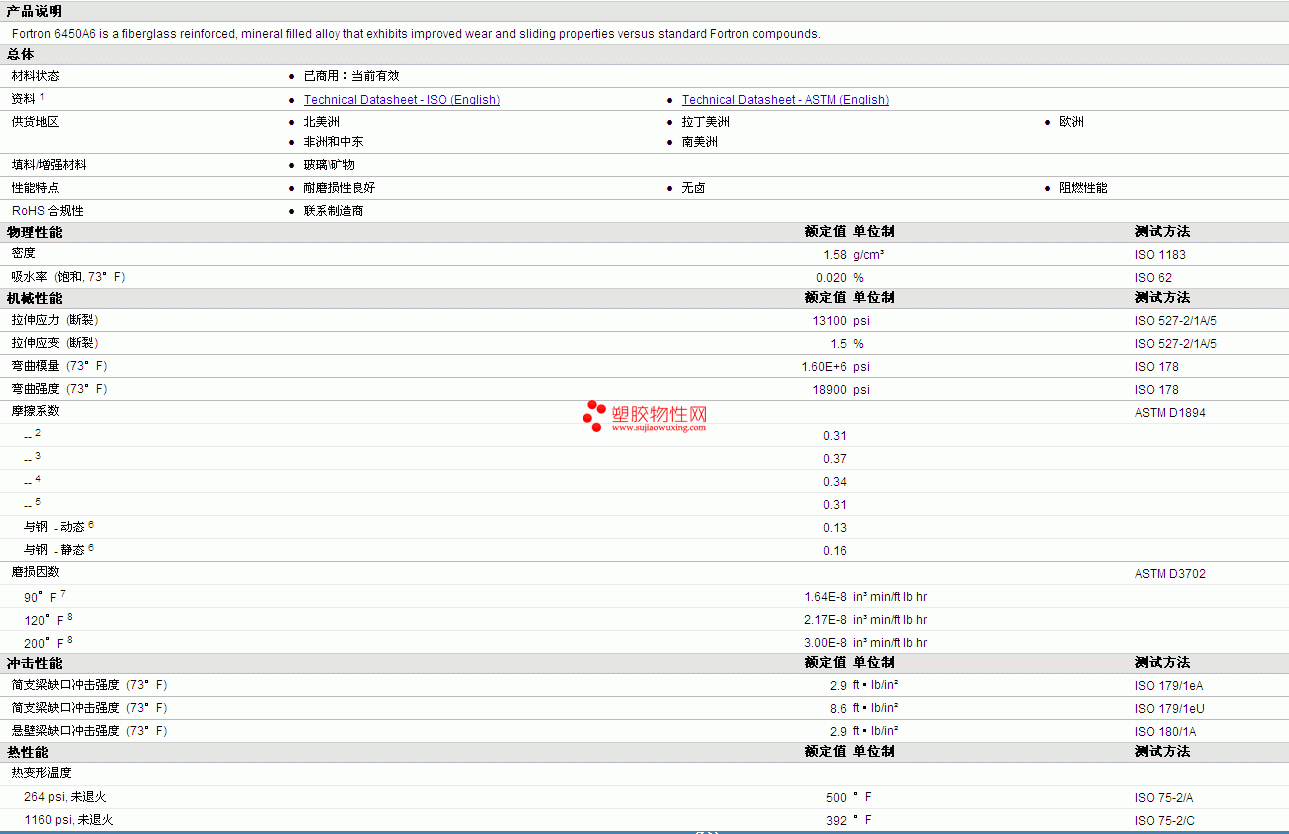The image size is (1289, 834).
Task: Click wear factor value 1.64E-8
Action: tap(825, 597)
